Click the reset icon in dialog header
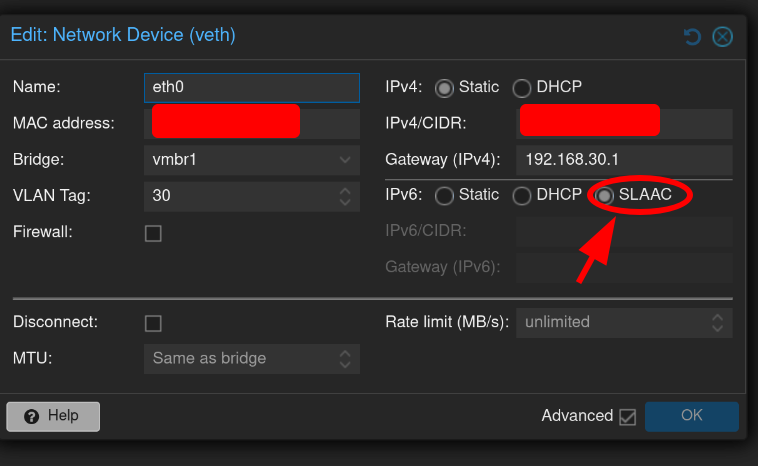The image size is (758, 466). pyautogui.click(x=692, y=37)
